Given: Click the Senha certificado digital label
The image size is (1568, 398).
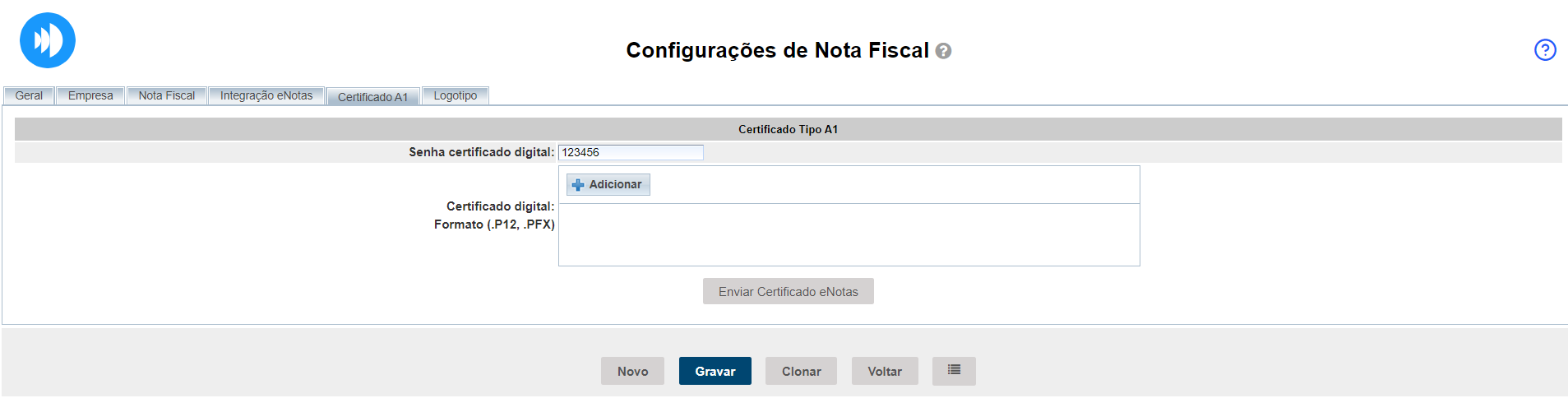Looking at the screenshot, I should pyautogui.click(x=481, y=152).
